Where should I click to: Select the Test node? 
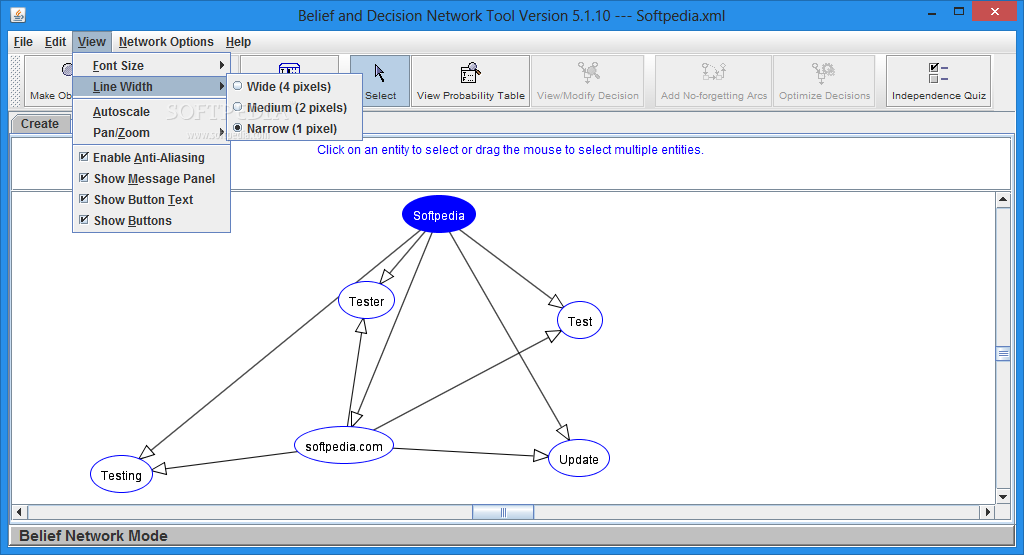(x=580, y=321)
